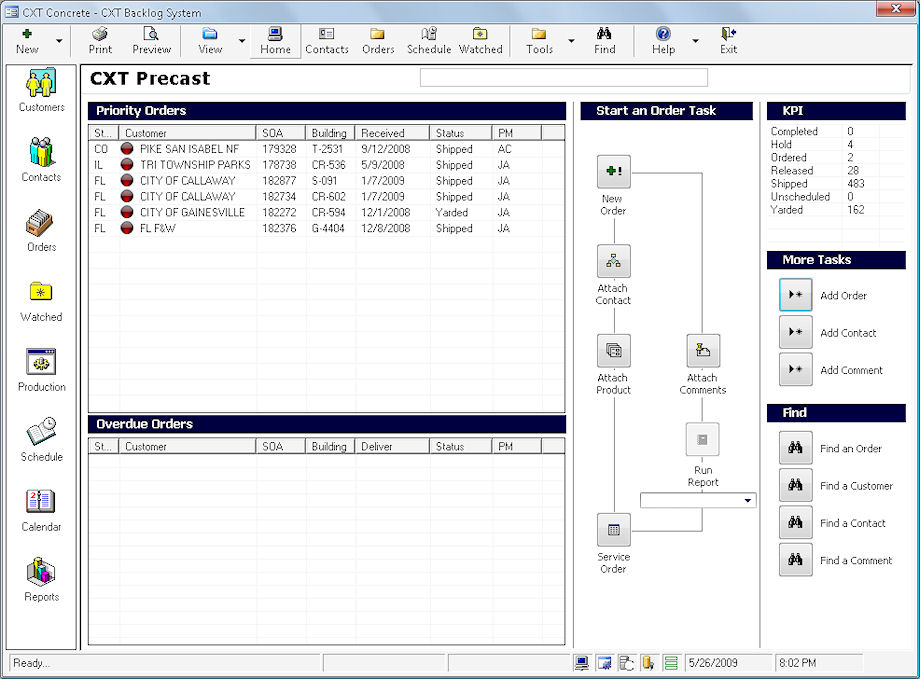
Task: Select the CITY OF GAINESVILLE order row
Action: 326,212
